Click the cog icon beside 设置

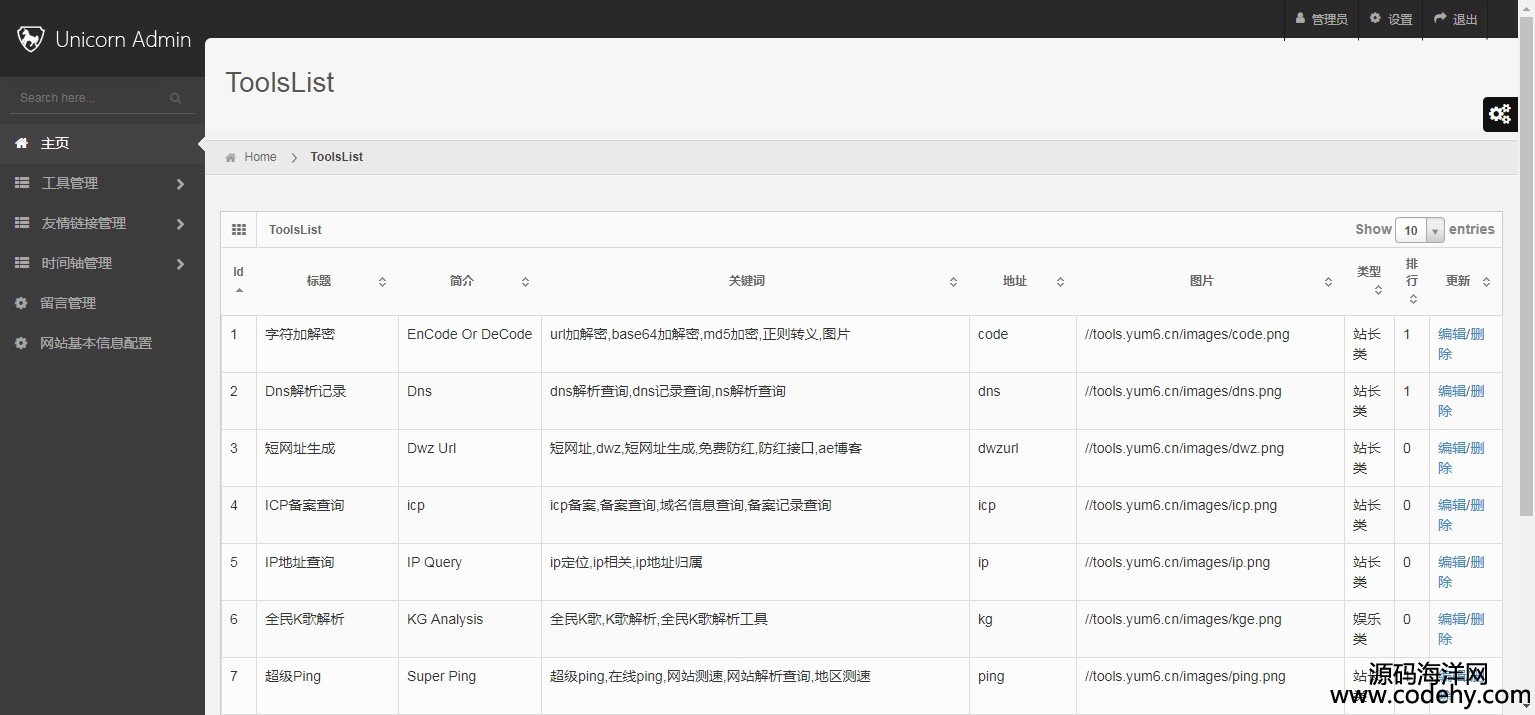click(x=1375, y=18)
